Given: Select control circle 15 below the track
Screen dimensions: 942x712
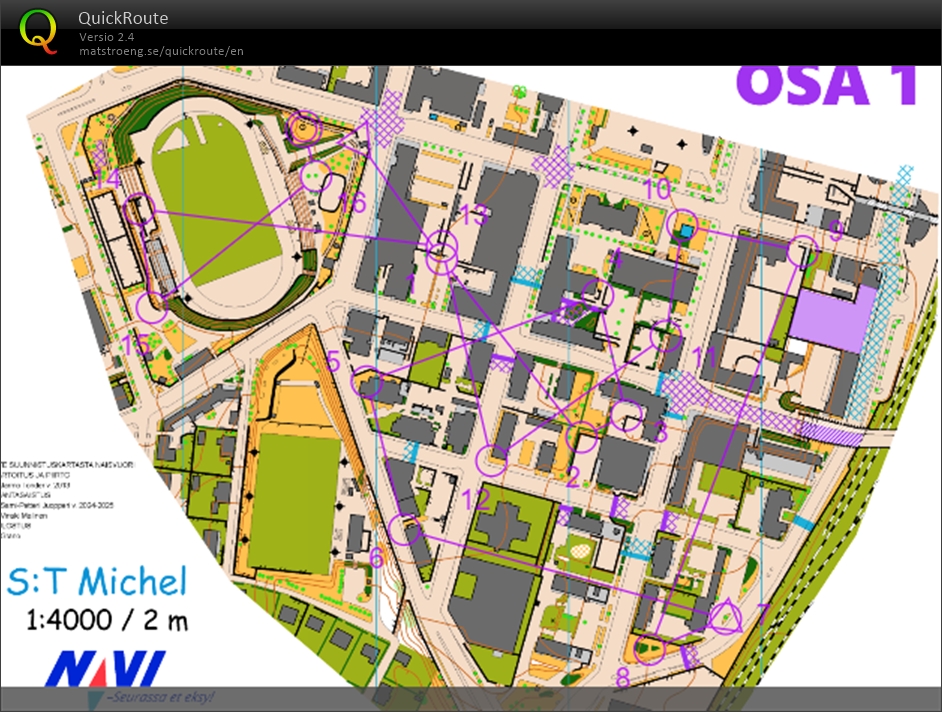Looking at the screenshot, I should (151, 307).
